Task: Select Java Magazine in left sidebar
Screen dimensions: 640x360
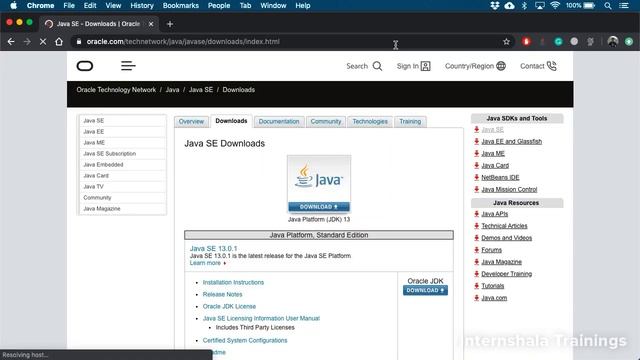Action: (x=123, y=209)
